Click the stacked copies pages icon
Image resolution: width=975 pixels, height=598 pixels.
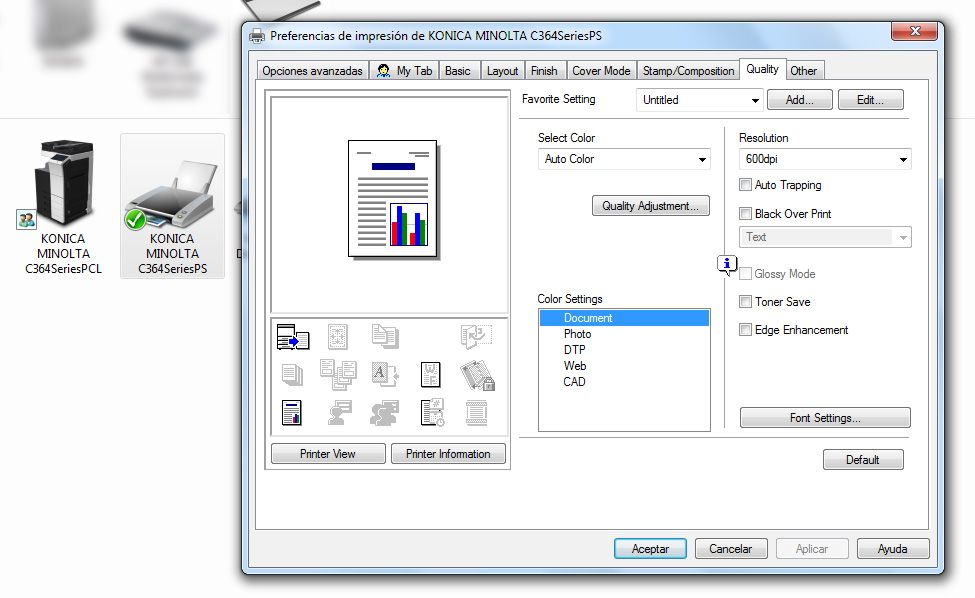[x=385, y=336]
